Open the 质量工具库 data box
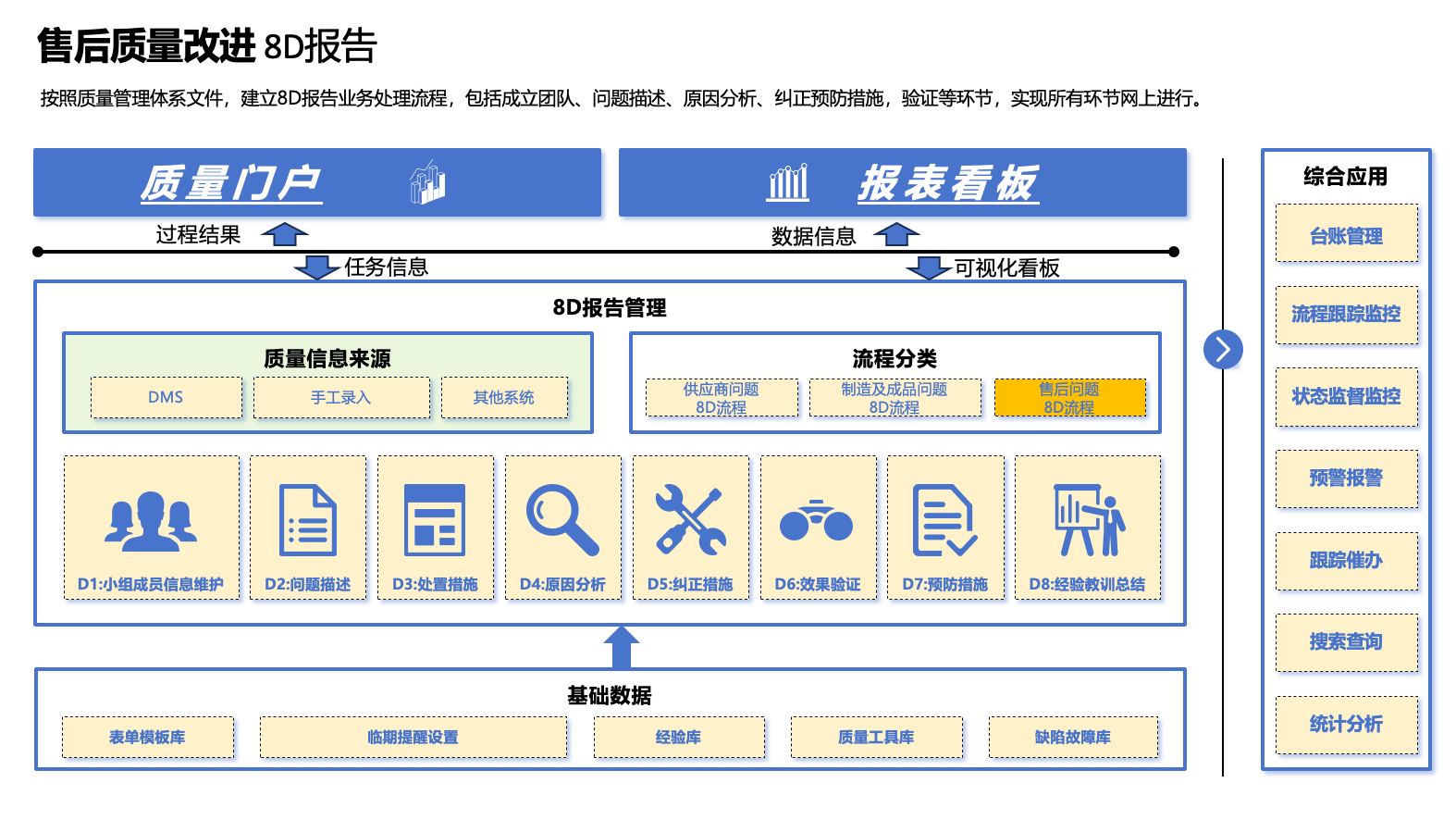 click(x=877, y=737)
